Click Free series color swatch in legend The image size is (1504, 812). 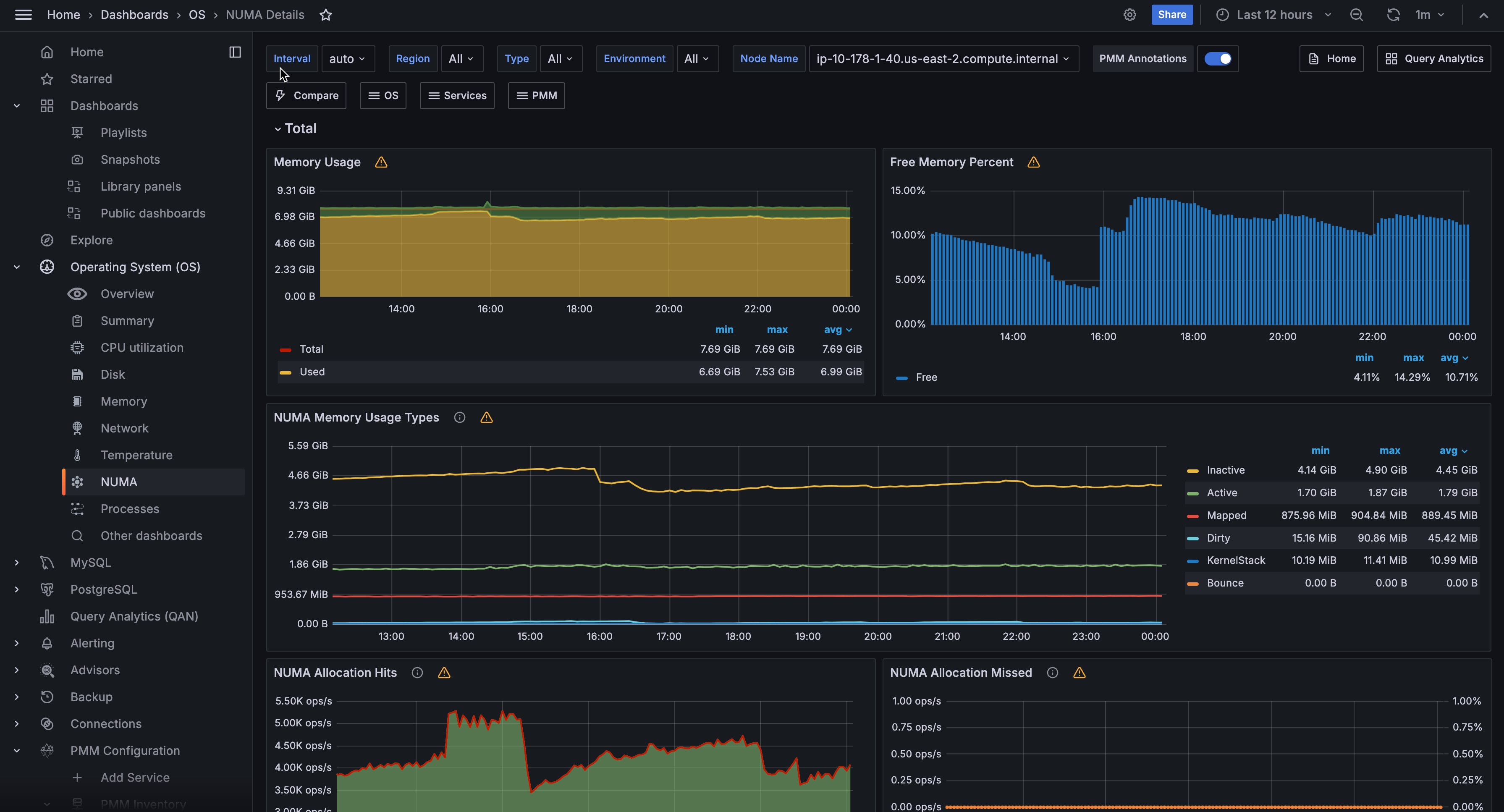pos(901,378)
